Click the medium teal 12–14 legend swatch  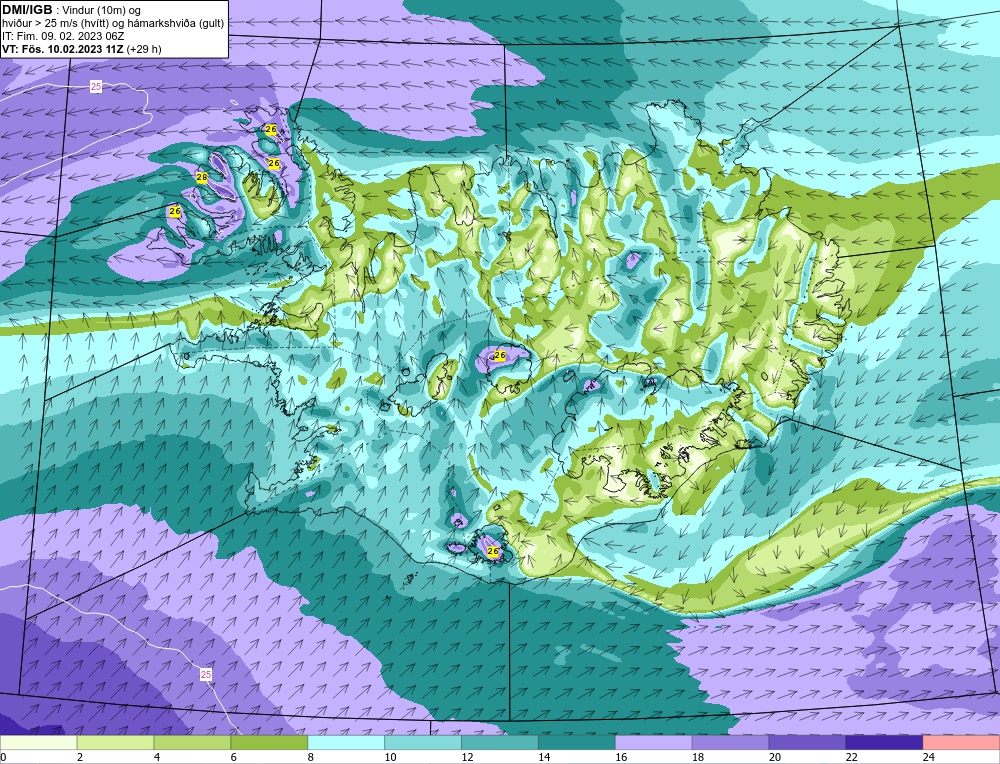click(x=500, y=743)
